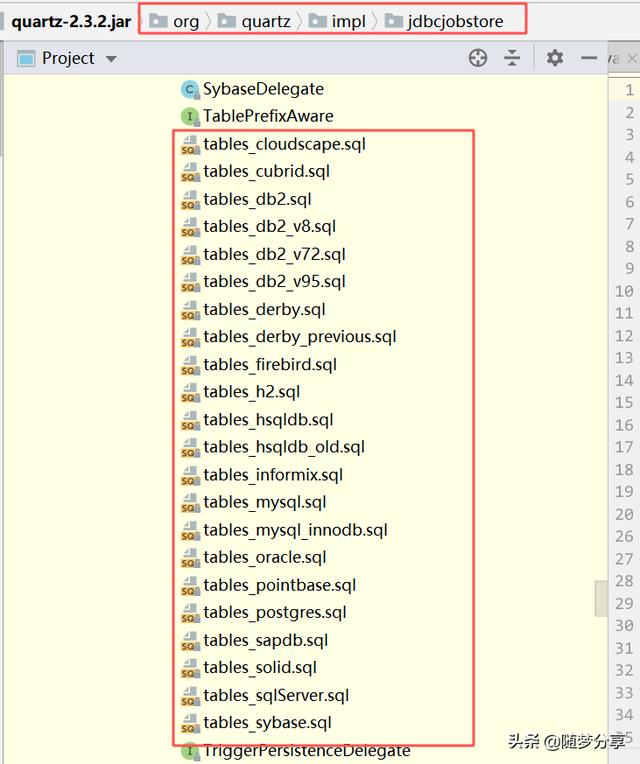Click SQL icon of tables_mysql.sql
This screenshot has width=640, height=764.
coord(190,502)
